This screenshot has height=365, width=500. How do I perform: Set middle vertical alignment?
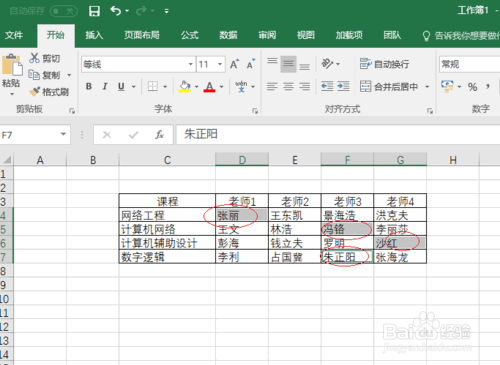[288, 64]
